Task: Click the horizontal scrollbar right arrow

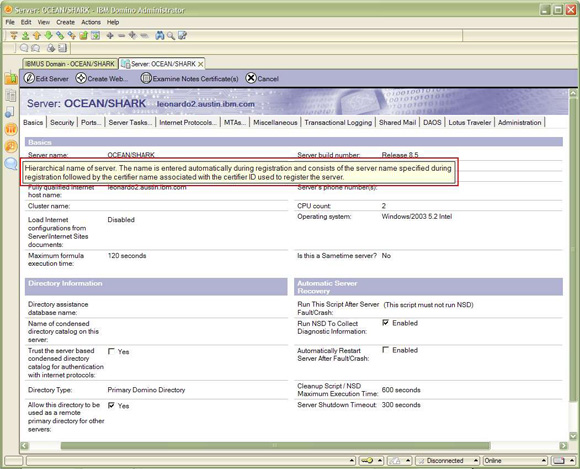Action: [563, 445]
